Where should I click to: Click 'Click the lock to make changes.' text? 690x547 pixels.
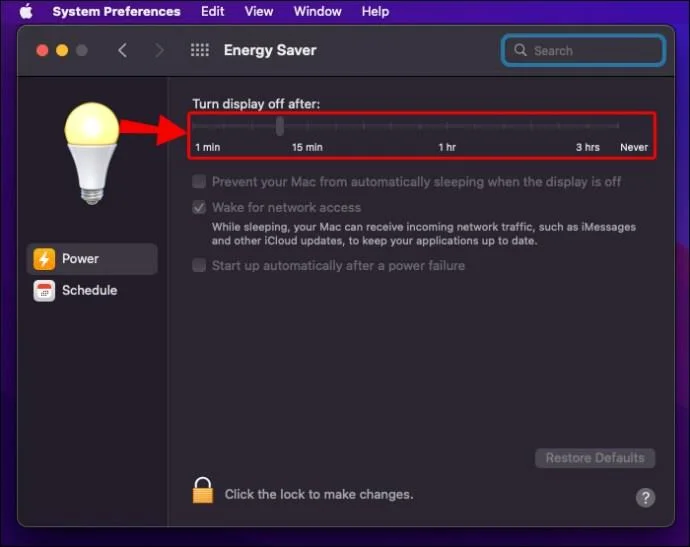pyautogui.click(x=319, y=494)
